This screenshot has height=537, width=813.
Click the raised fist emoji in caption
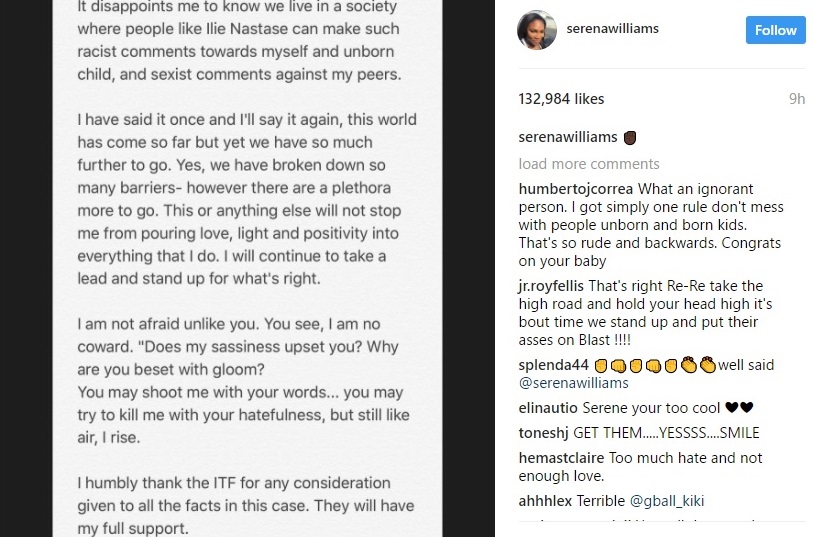[x=630, y=138]
